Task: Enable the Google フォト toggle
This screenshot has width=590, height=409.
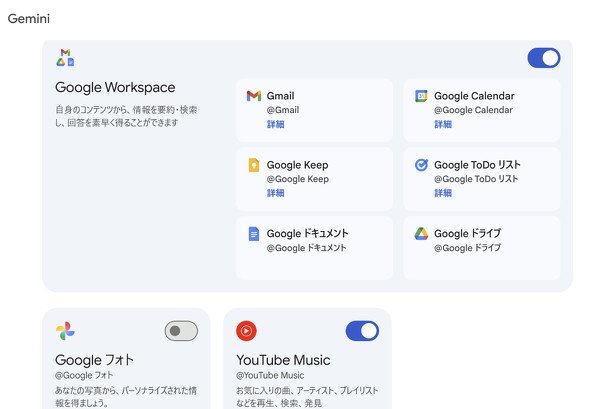Action: (x=181, y=331)
